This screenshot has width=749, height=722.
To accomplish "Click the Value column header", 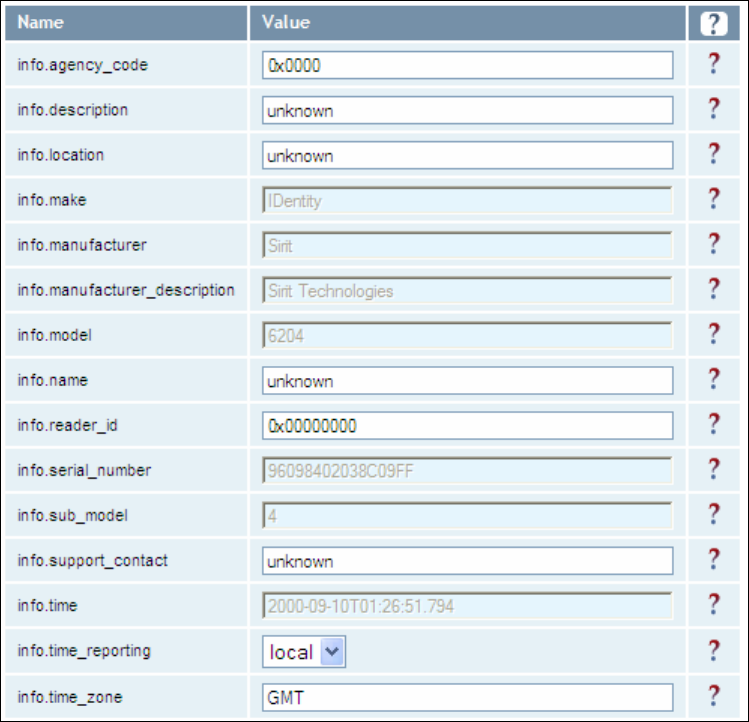I will coord(468,23).
